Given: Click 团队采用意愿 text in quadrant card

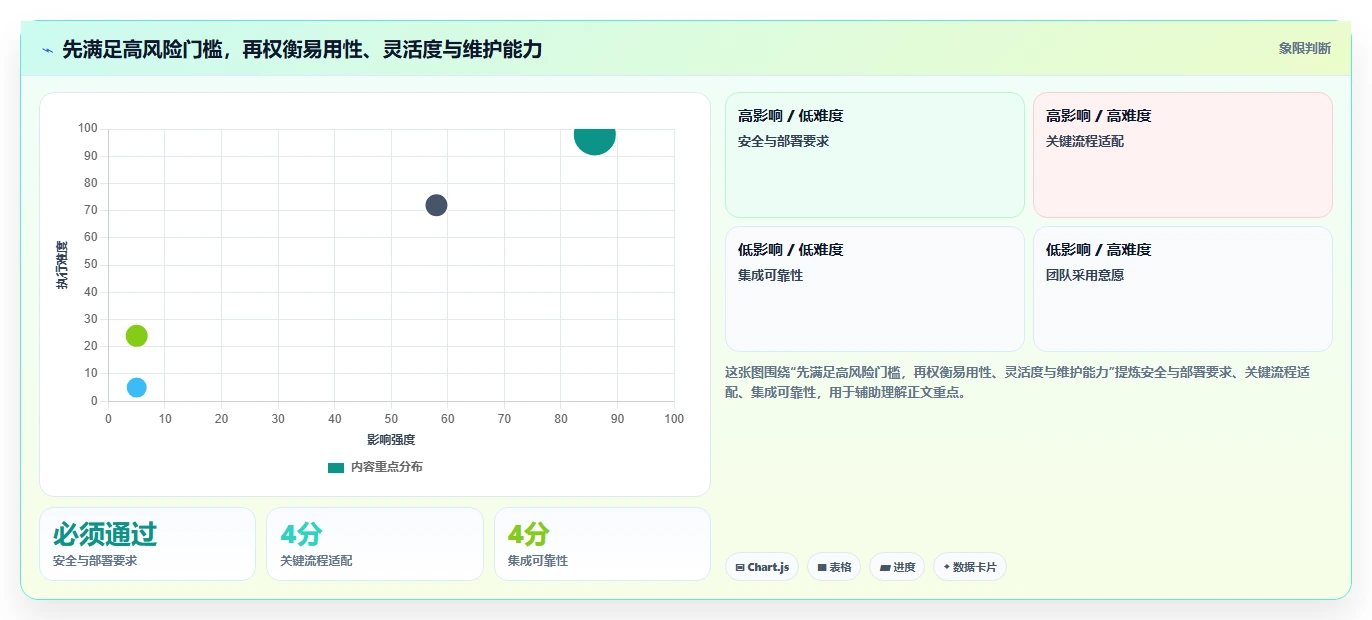Looking at the screenshot, I should (x=1085, y=275).
